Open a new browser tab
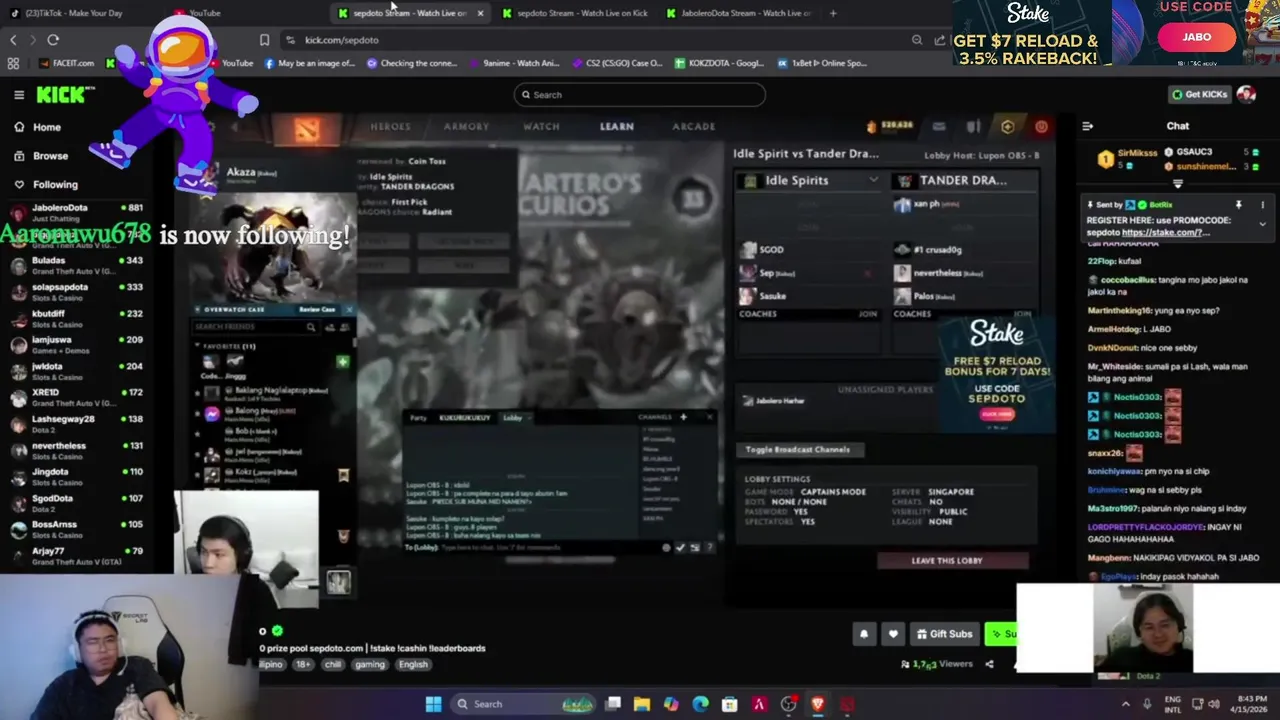Viewport: 1280px width, 720px height. coord(833,13)
